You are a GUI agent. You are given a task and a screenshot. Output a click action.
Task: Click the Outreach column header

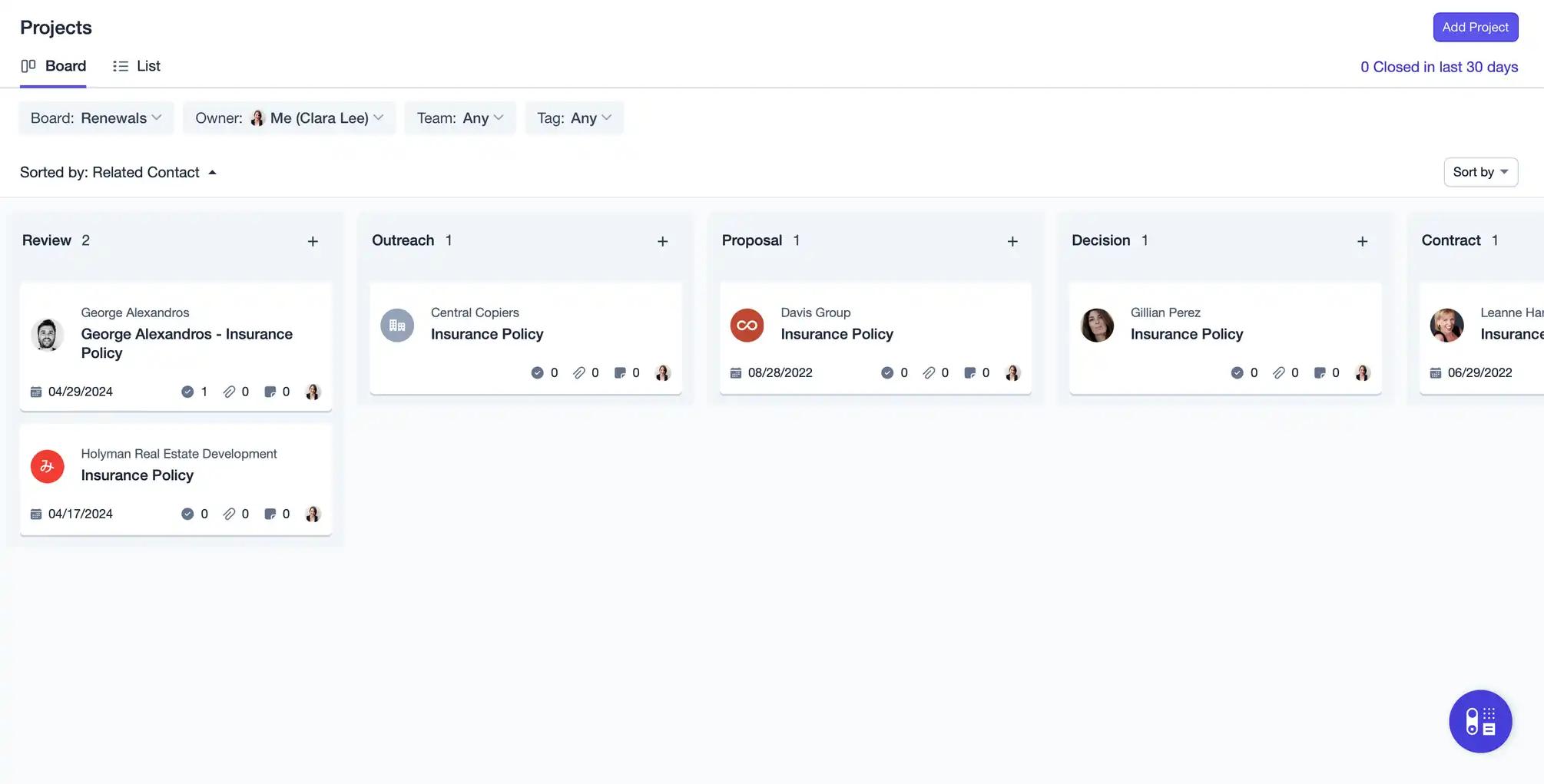click(x=403, y=240)
